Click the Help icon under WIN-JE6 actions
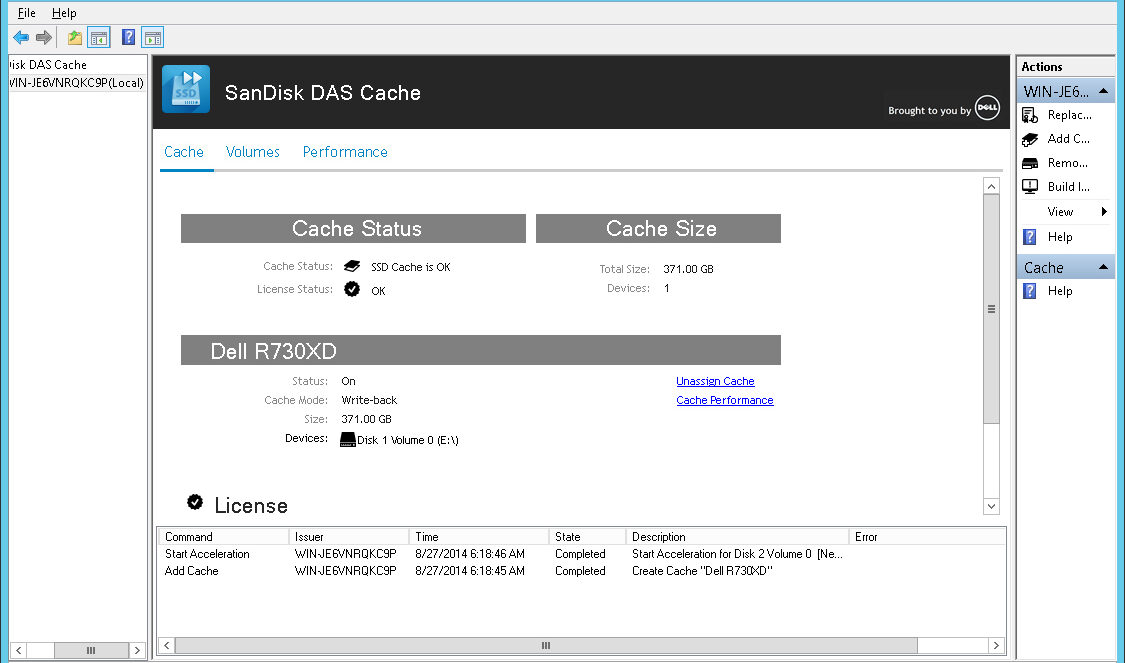 click(x=1030, y=237)
